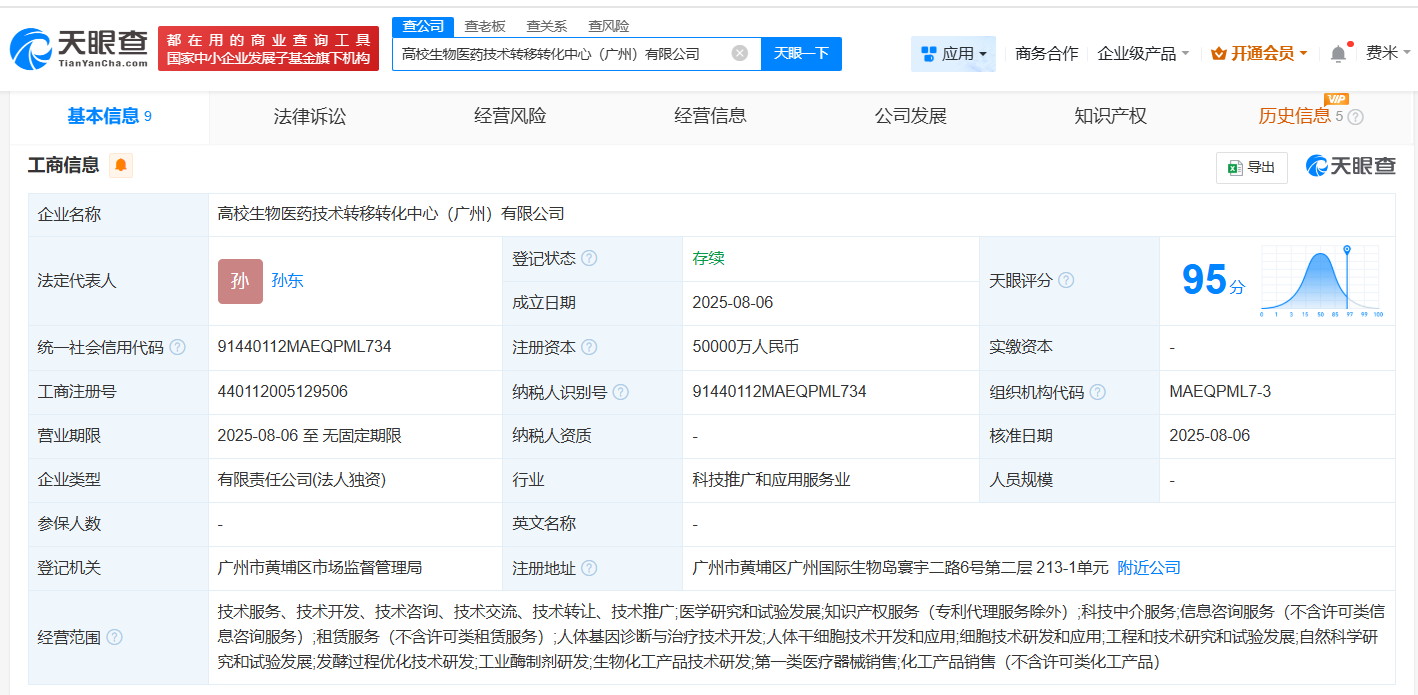This screenshot has width=1418, height=695.
Task: Click help icon next to 经营范围
Action: (114, 638)
